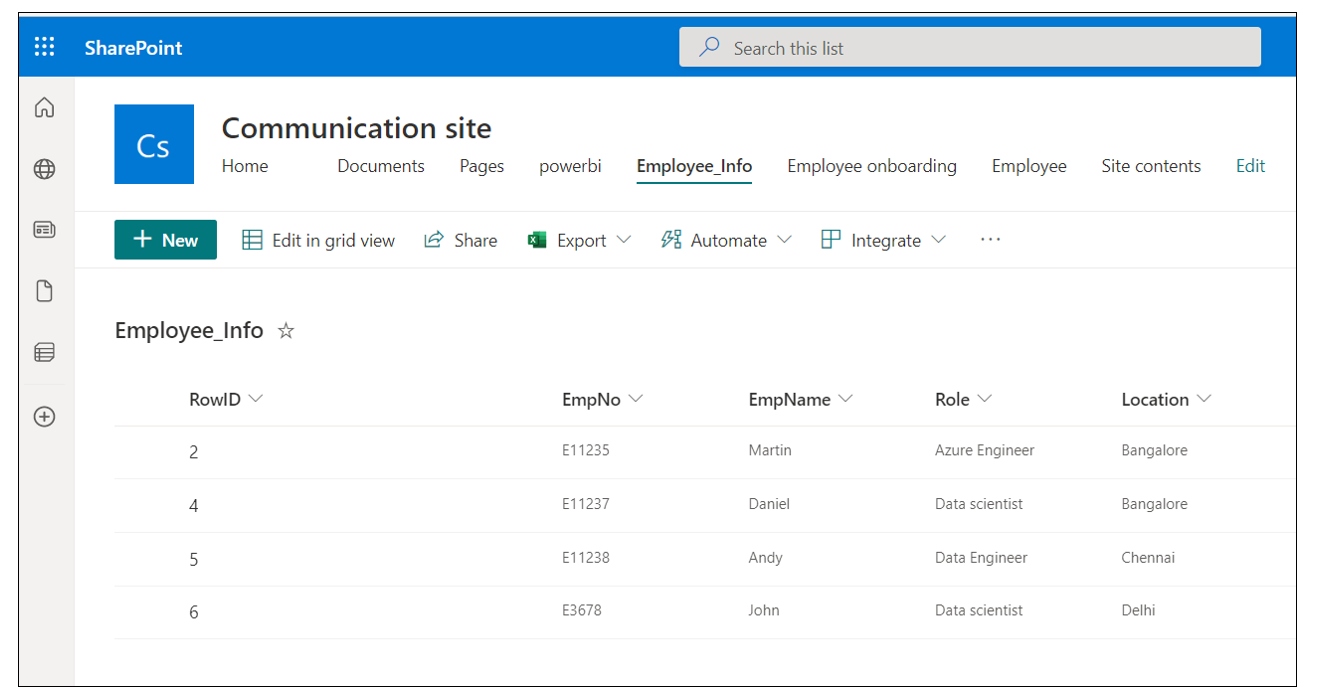1322x692 pixels.
Task: Open RowID column header dropdown
Action: (255, 399)
